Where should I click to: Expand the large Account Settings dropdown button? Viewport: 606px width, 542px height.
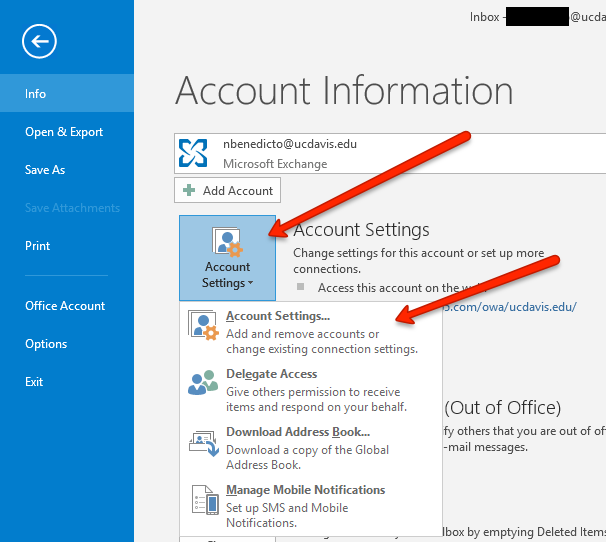(227, 258)
